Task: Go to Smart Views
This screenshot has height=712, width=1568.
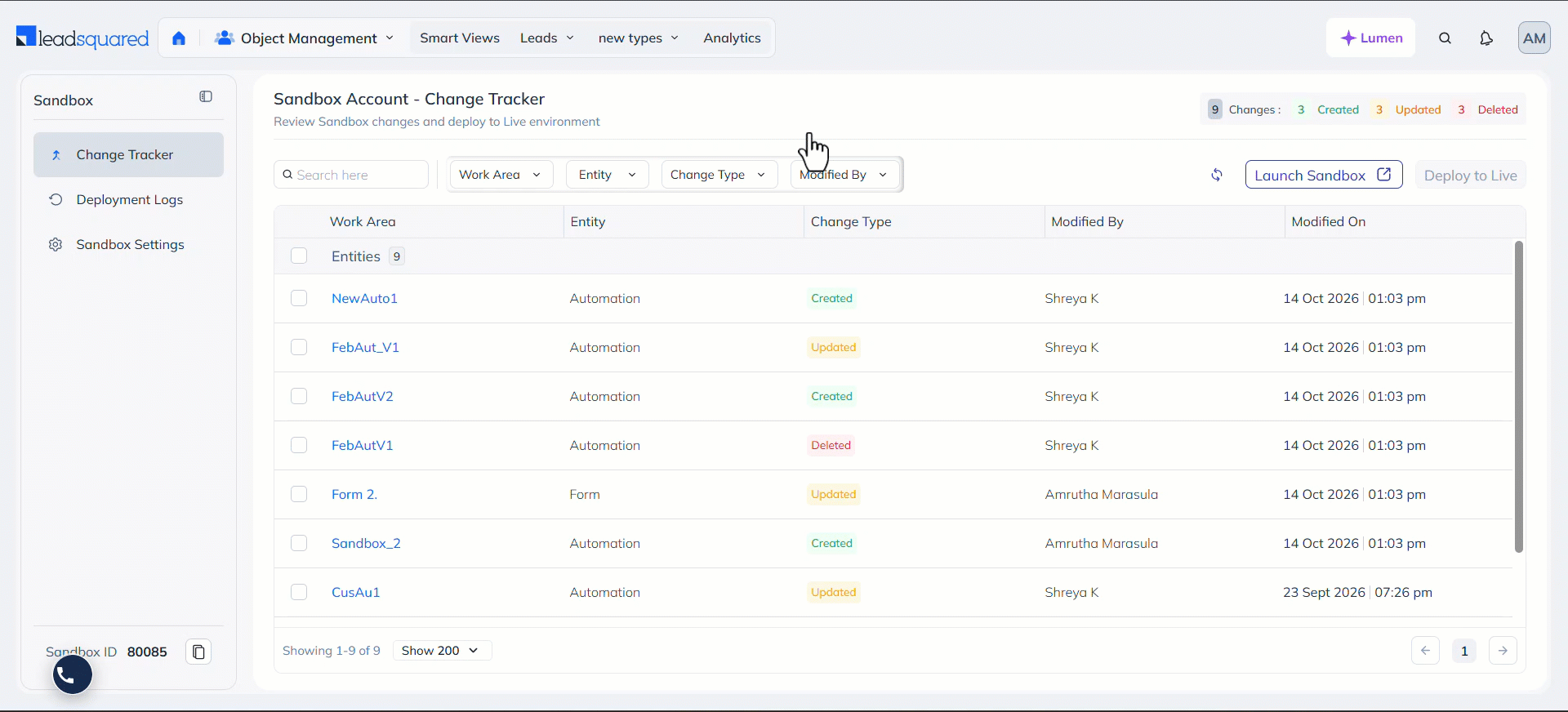Action: (460, 38)
